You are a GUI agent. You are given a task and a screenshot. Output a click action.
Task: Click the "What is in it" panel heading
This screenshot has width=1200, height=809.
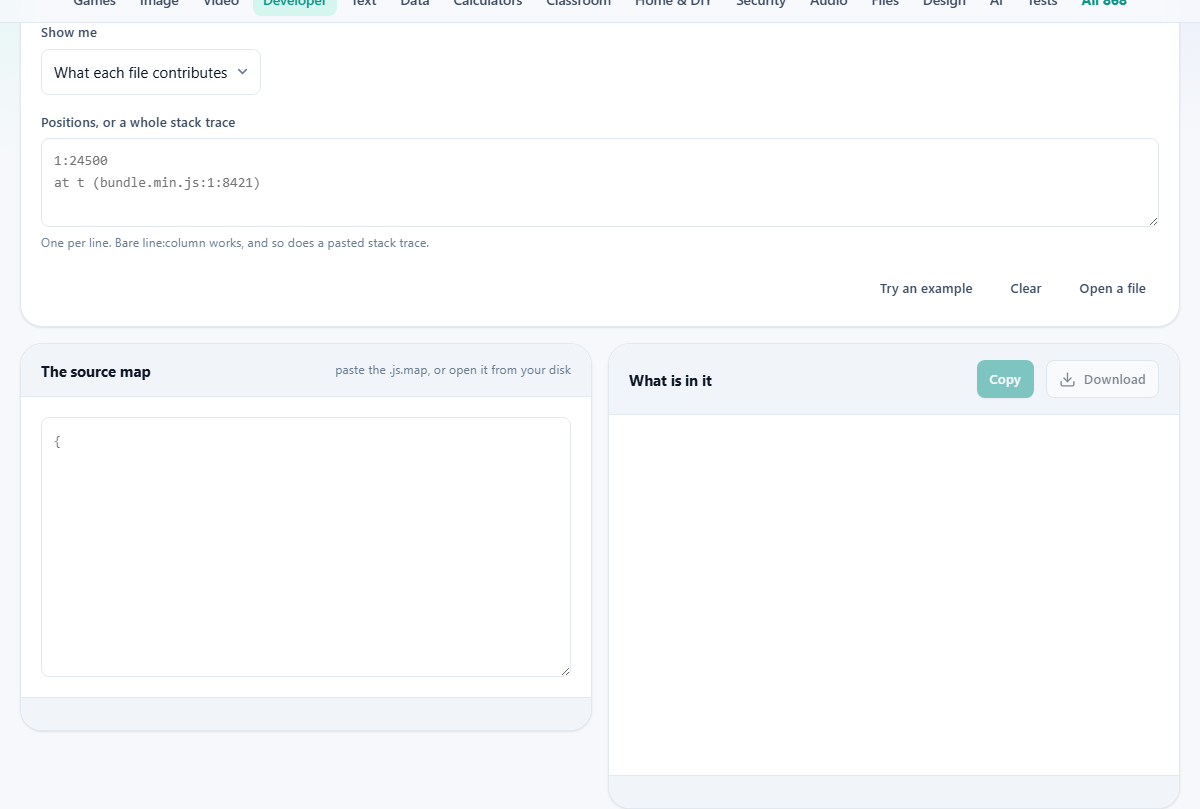click(670, 380)
